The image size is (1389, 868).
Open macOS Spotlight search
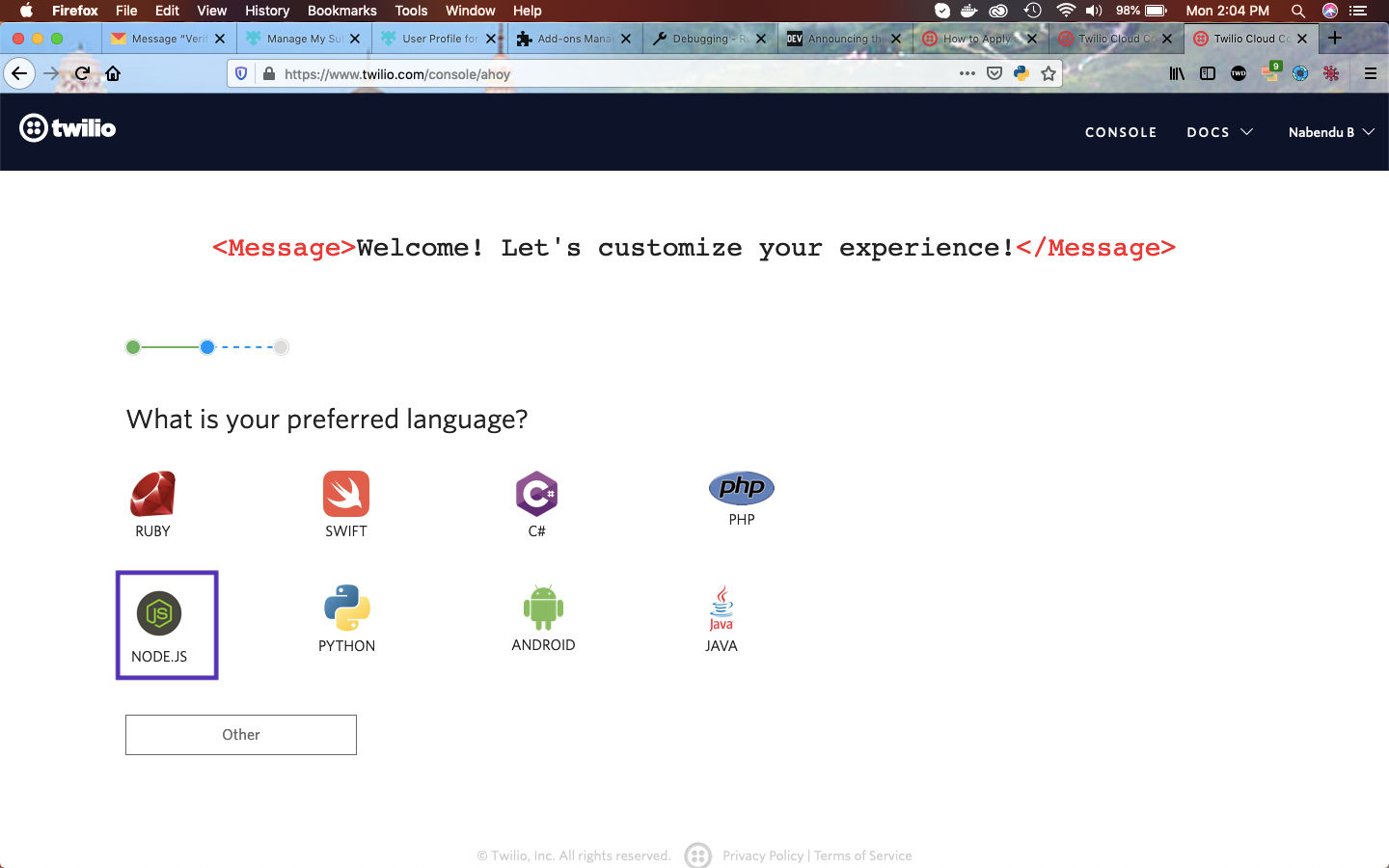click(1298, 11)
